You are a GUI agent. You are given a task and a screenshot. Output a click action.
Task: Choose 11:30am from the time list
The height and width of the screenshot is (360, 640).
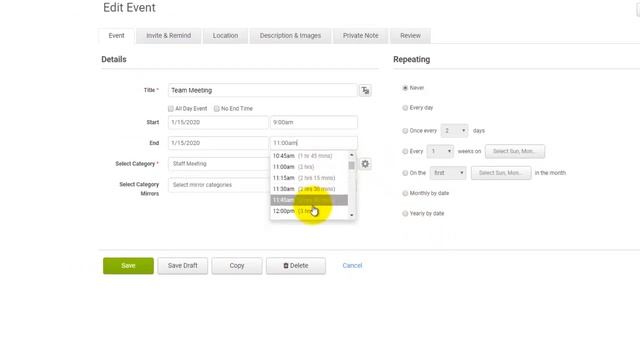click(x=309, y=189)
